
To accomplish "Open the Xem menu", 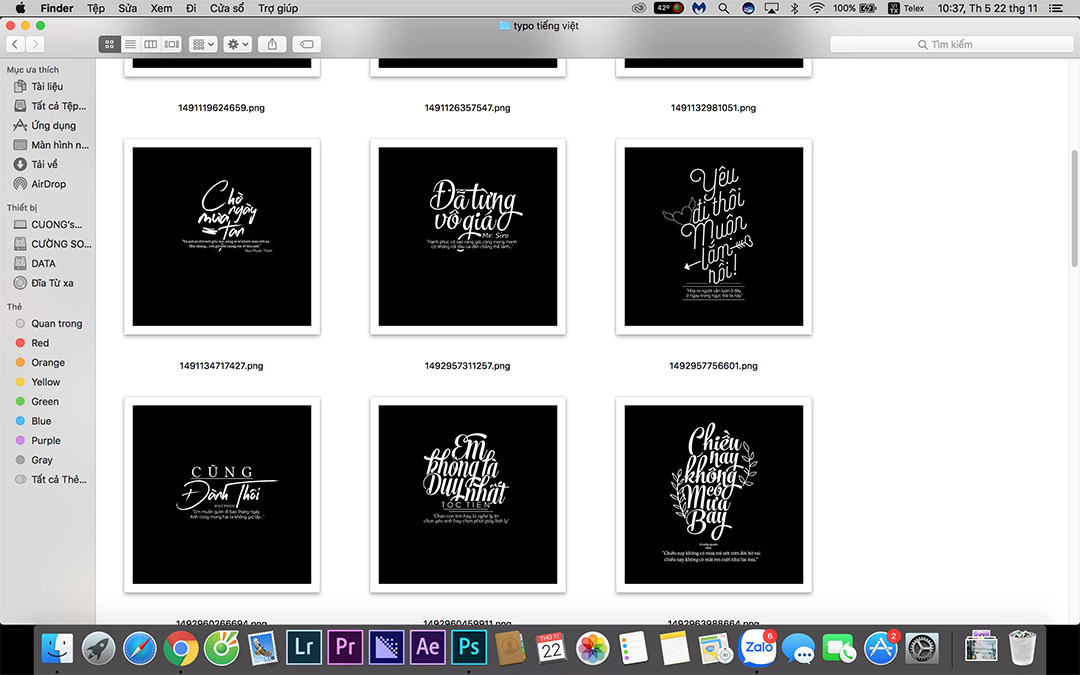I will coord(161,8).
